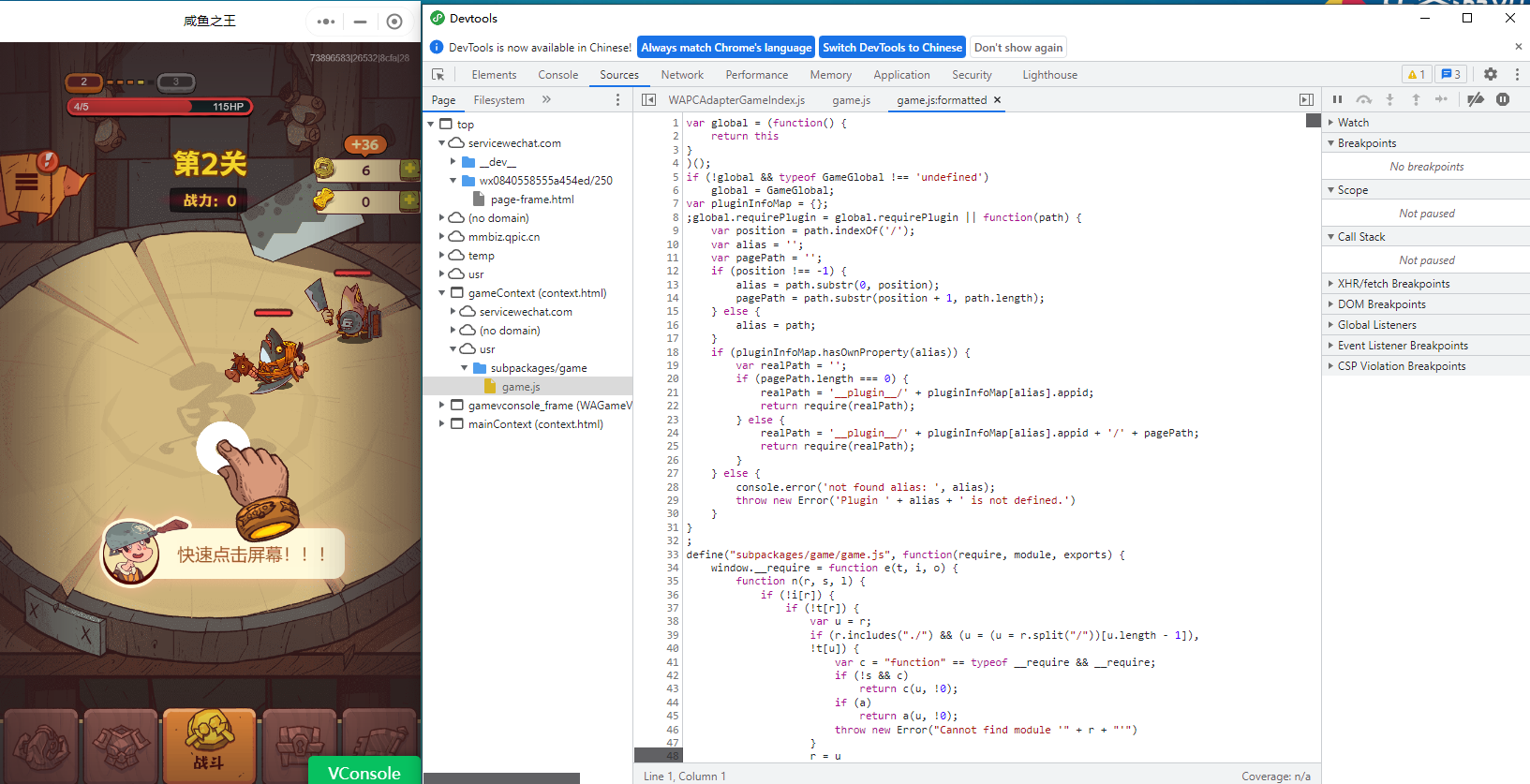Close the game.js:formatted tab
This screenshot has width=1530, height=784.
pos(997,99)
